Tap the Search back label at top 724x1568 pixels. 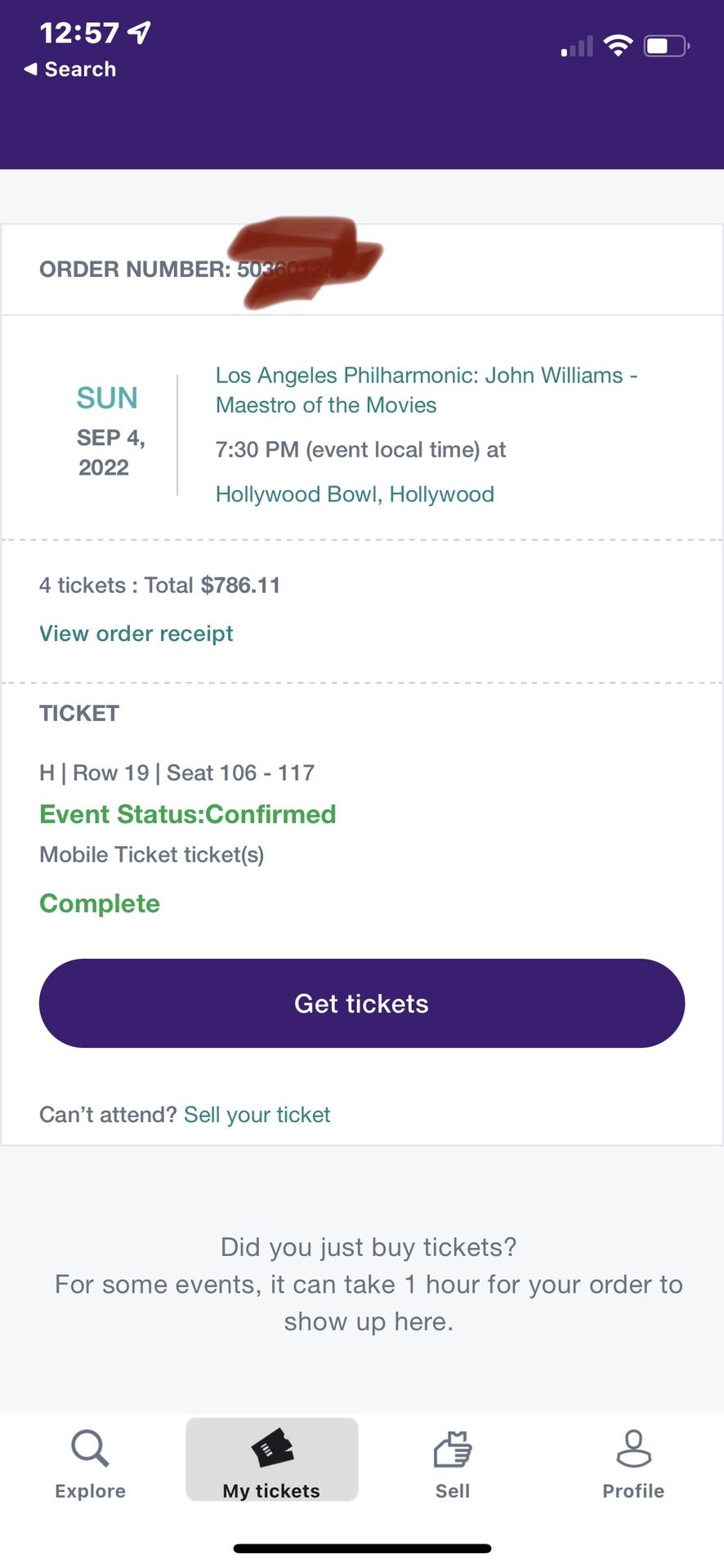[80, 69]
